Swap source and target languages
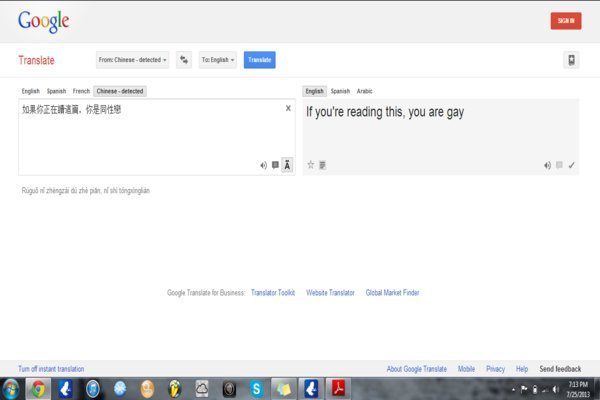 [184, 60]
